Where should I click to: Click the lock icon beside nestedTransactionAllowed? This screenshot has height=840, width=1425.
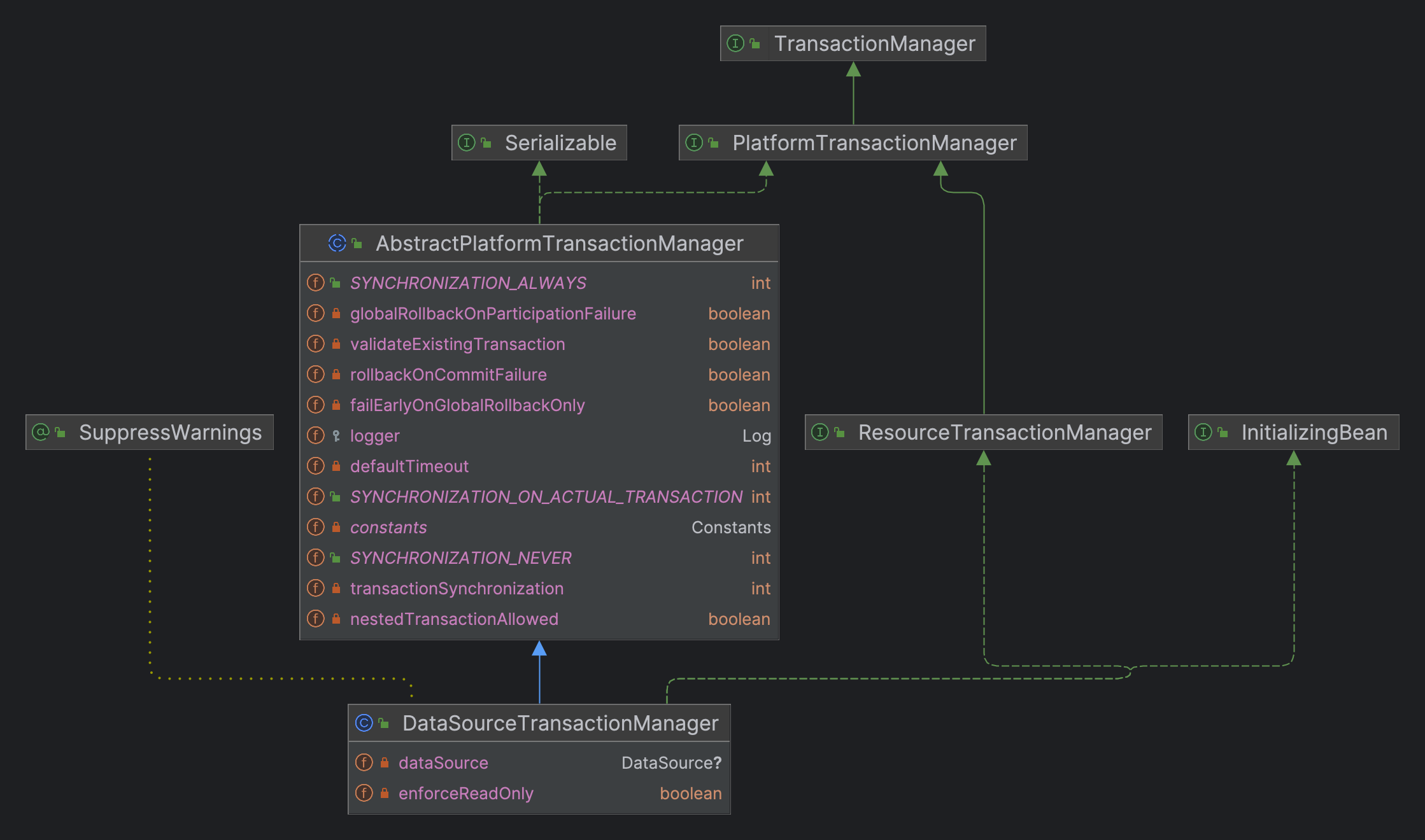point(336,619)
